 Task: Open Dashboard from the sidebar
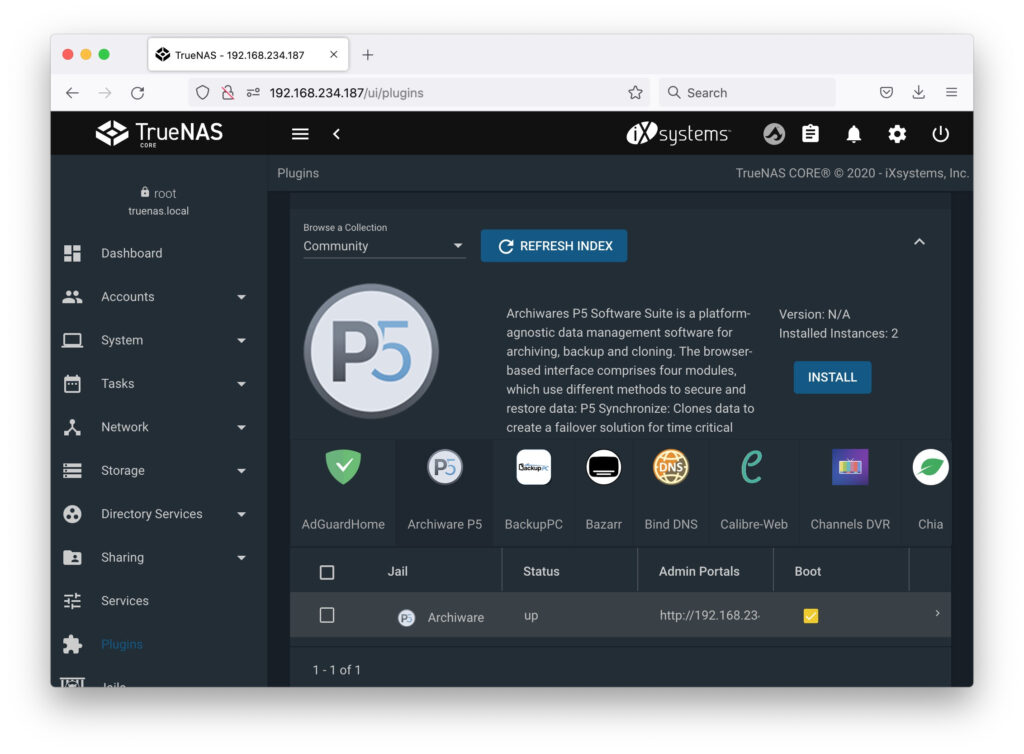[131, 253]
